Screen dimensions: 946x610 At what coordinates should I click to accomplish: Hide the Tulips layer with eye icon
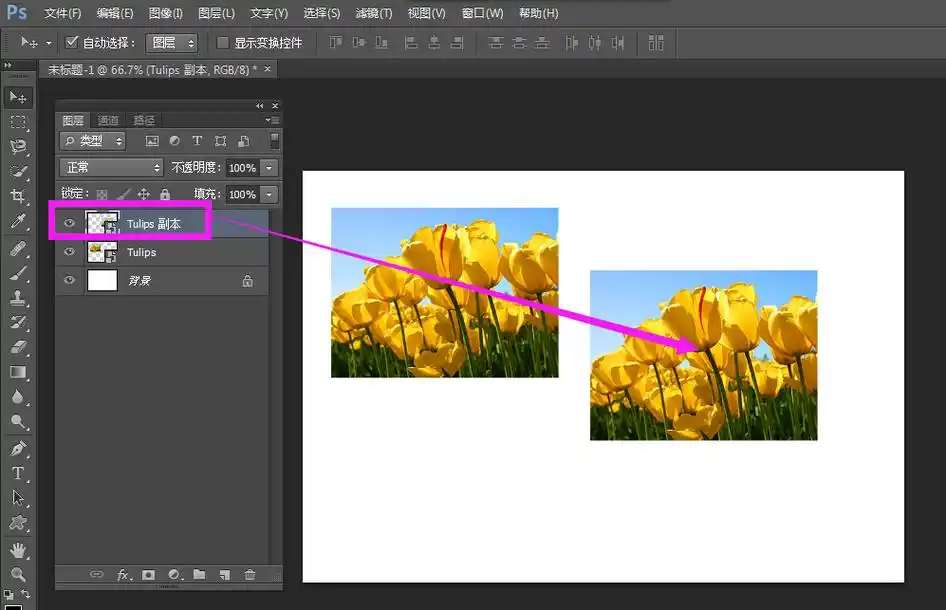69,252
